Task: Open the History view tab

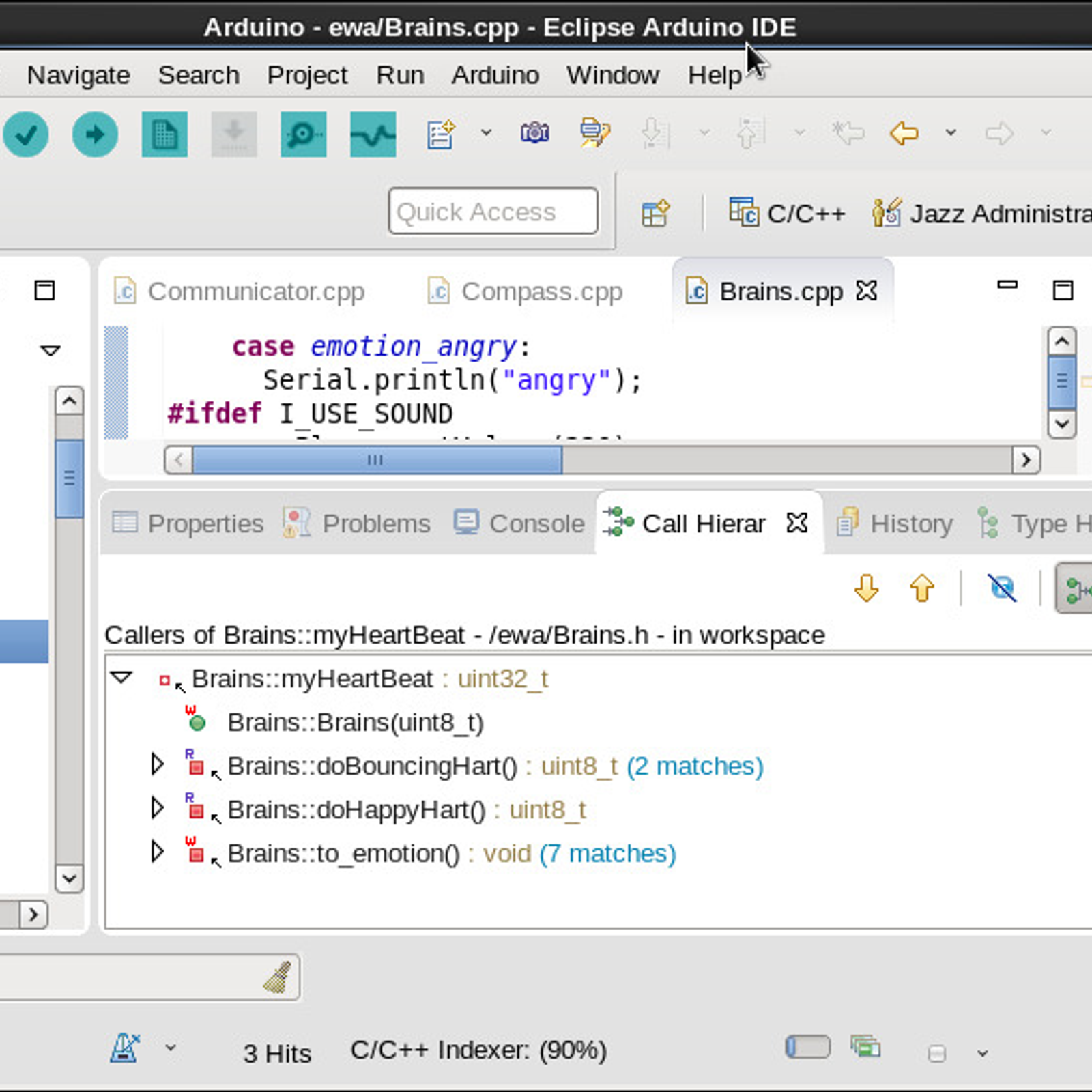Action: (x=895, y=523)
